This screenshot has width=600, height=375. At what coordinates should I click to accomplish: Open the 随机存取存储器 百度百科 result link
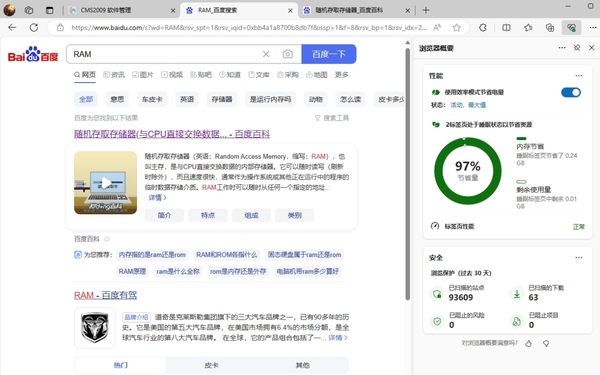click(x=172, y=134)
